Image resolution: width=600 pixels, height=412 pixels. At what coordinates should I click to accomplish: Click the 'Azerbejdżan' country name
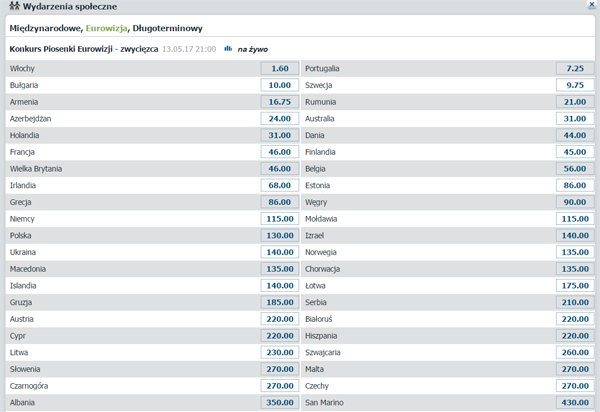pos(31,119)
